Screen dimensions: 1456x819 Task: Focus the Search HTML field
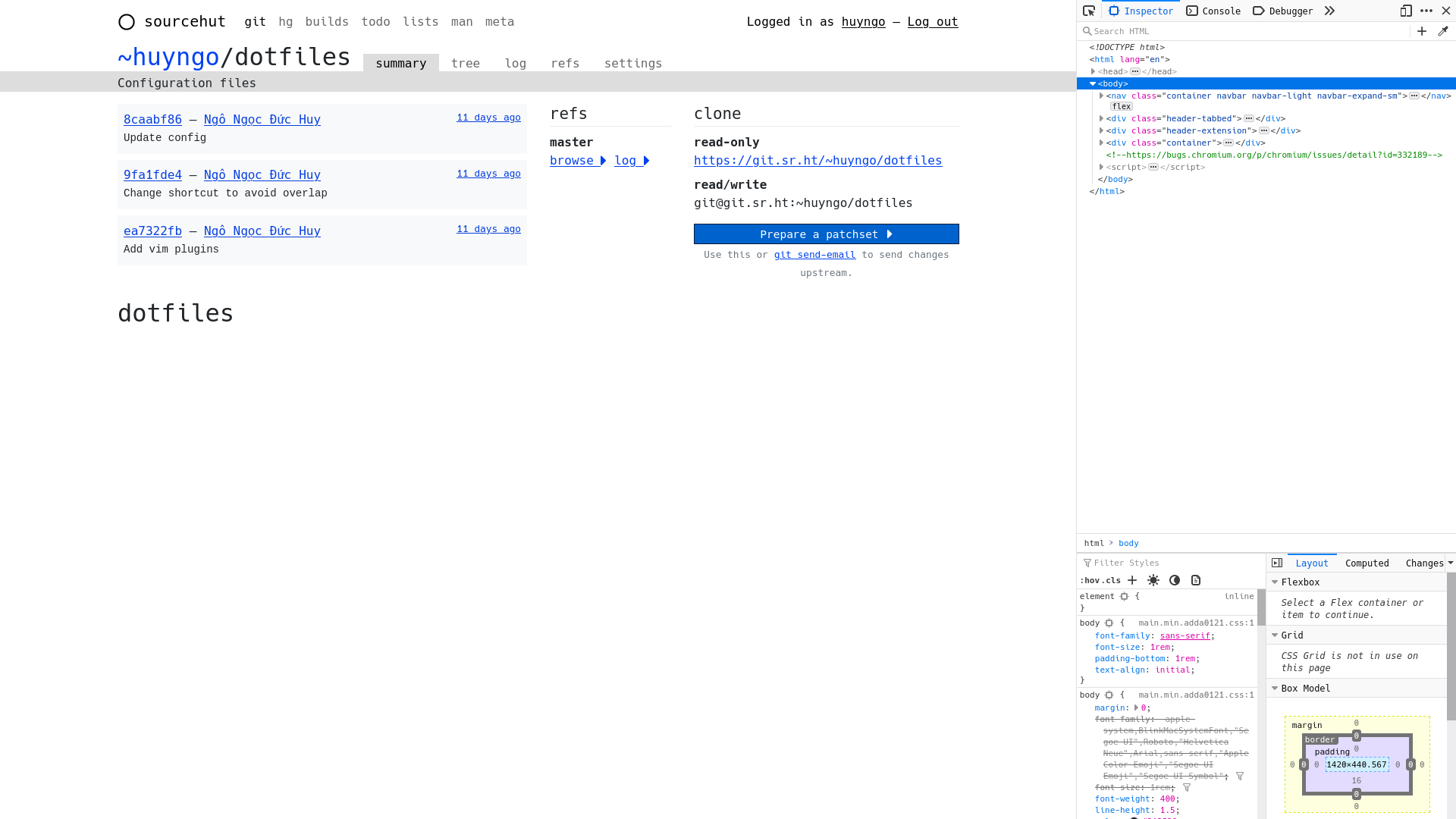[1244, 31]
